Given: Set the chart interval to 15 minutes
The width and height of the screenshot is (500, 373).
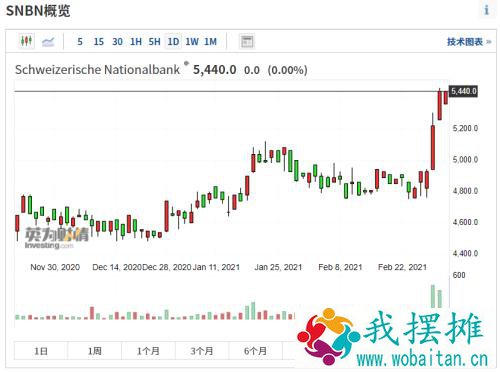Looking at the screenshot, I should [99, 42].
